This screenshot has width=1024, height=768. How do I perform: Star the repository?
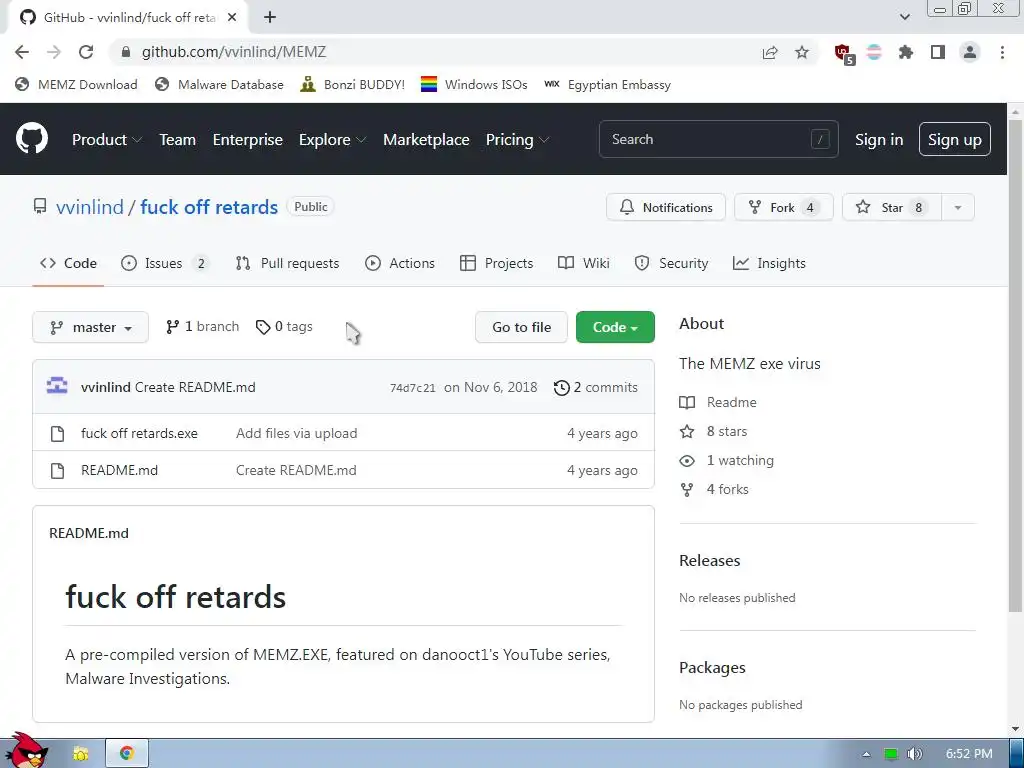click(892, 208)
